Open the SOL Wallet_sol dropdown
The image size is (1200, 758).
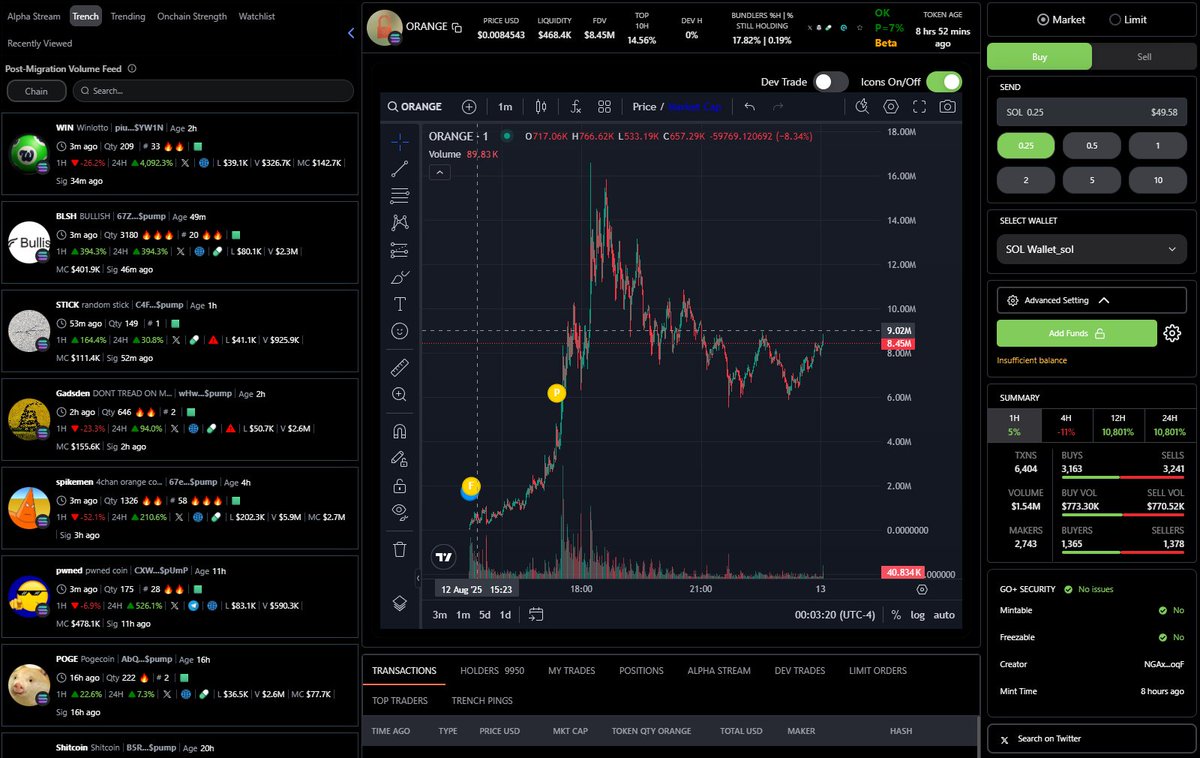pos(1091,249)
